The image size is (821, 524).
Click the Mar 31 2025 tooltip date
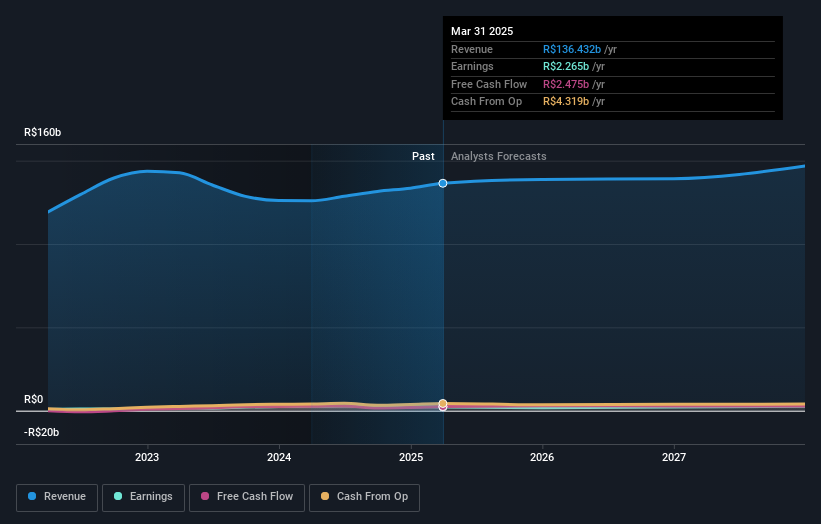coord(482,31)
